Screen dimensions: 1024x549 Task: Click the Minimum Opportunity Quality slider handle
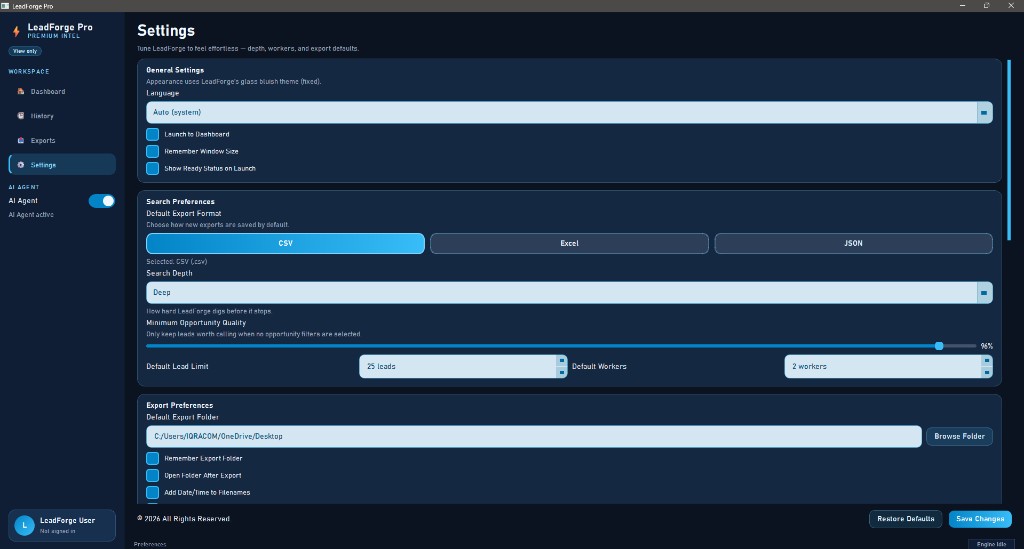939,346
